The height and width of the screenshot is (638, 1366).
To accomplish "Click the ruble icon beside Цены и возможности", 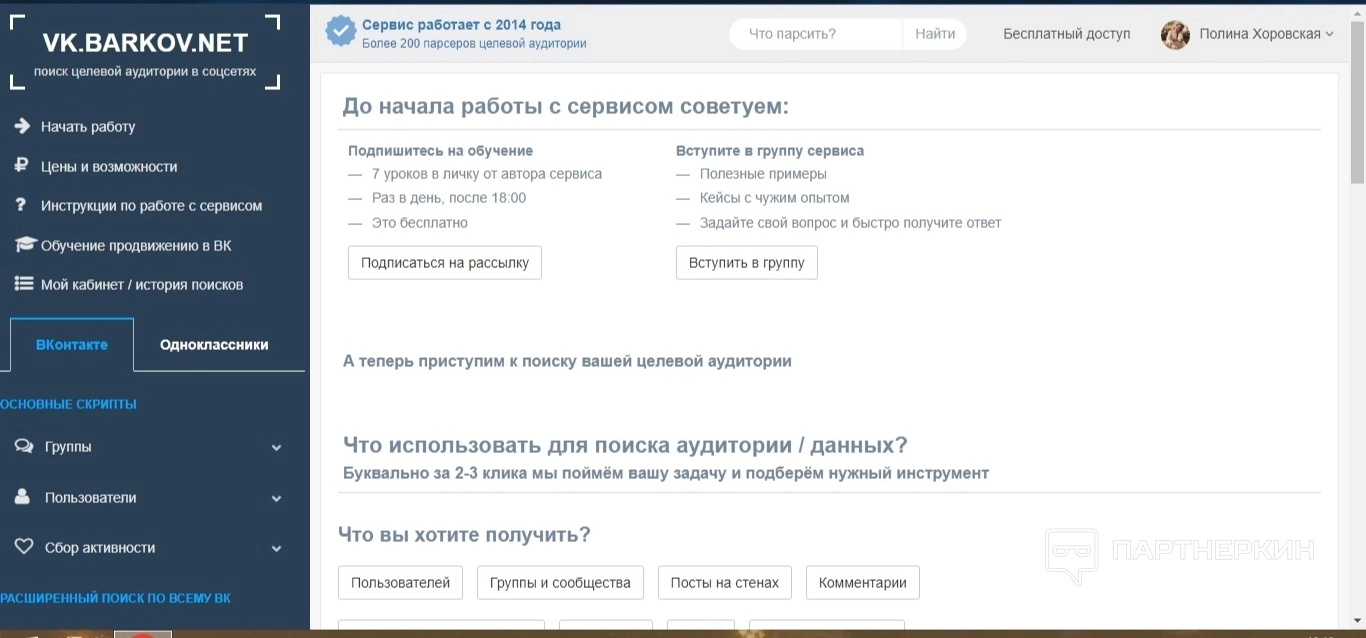I will point(21,166).
